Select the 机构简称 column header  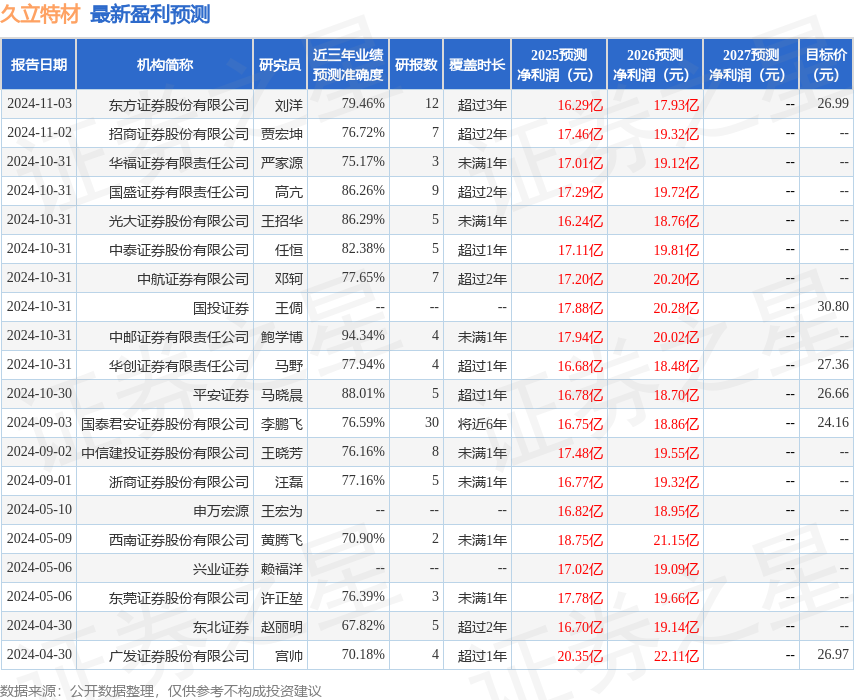pyautogui.click(x=164, y=64)
